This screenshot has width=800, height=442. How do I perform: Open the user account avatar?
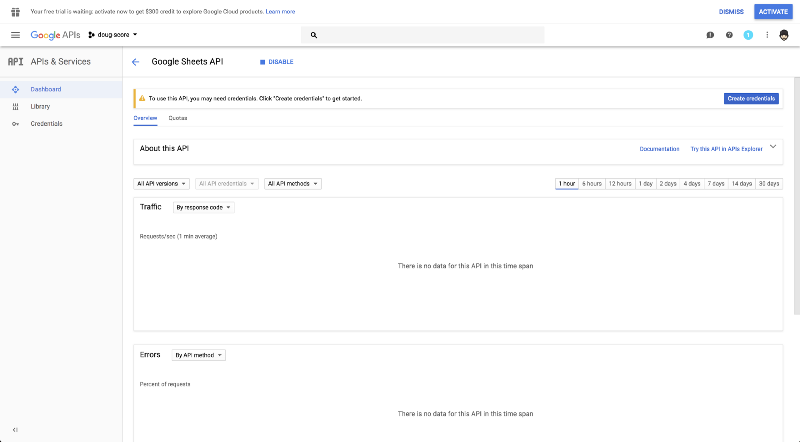coord(784,35)
